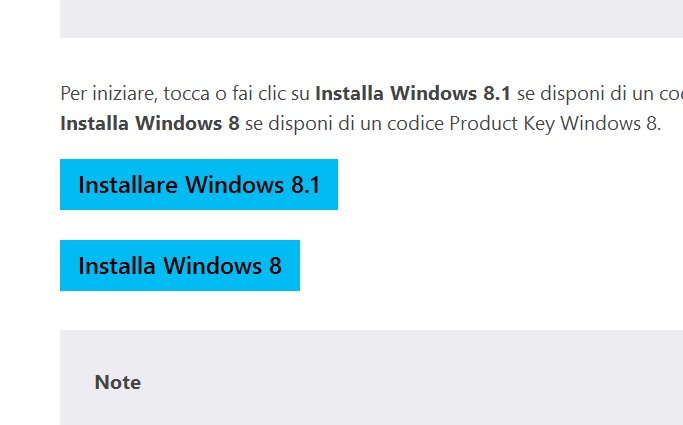The image size is (683, 425).
Task: Click white gap between the two blue buttons
Action: (200, 225)
